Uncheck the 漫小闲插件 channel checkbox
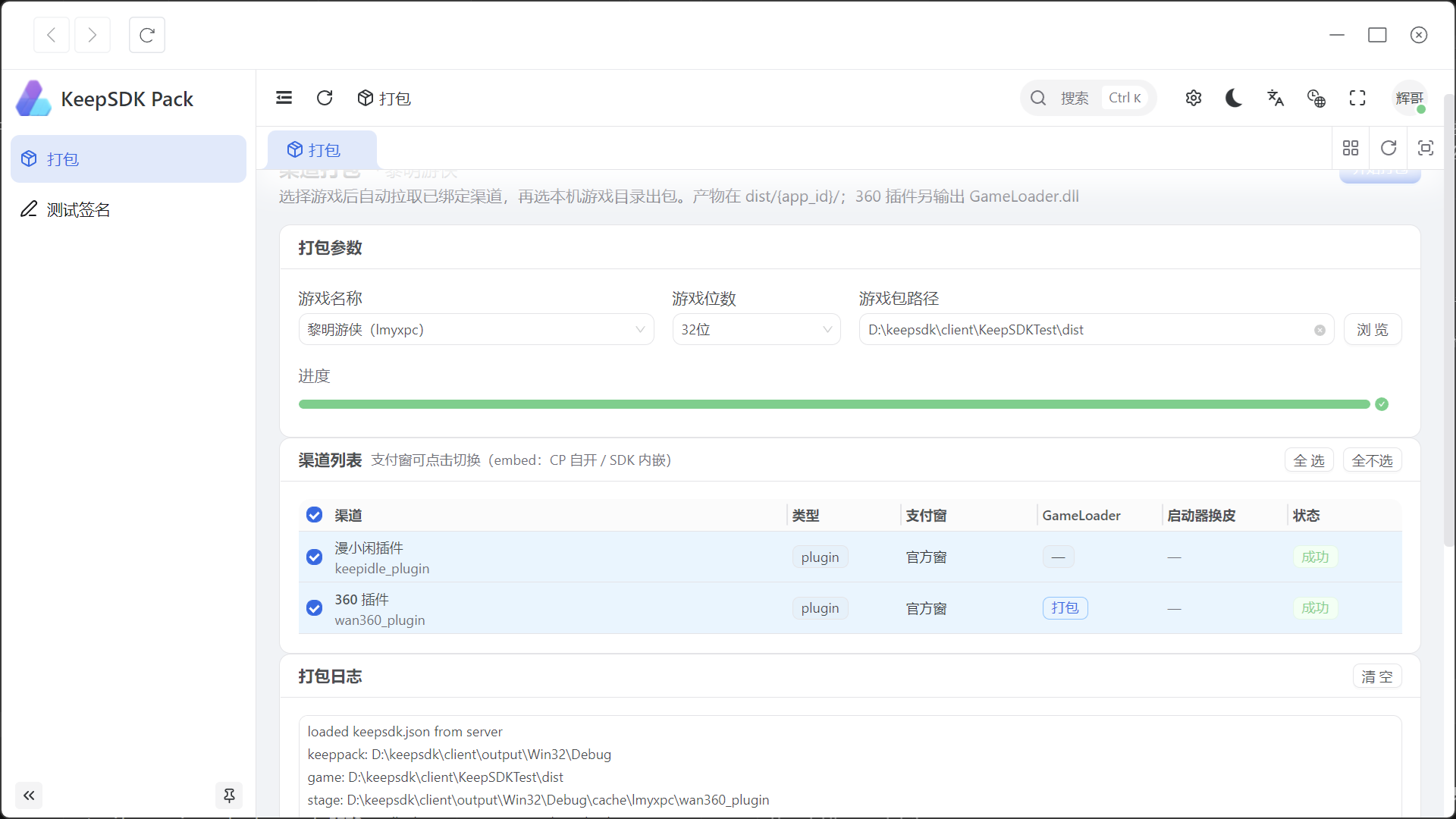 (x=314, y=557)
